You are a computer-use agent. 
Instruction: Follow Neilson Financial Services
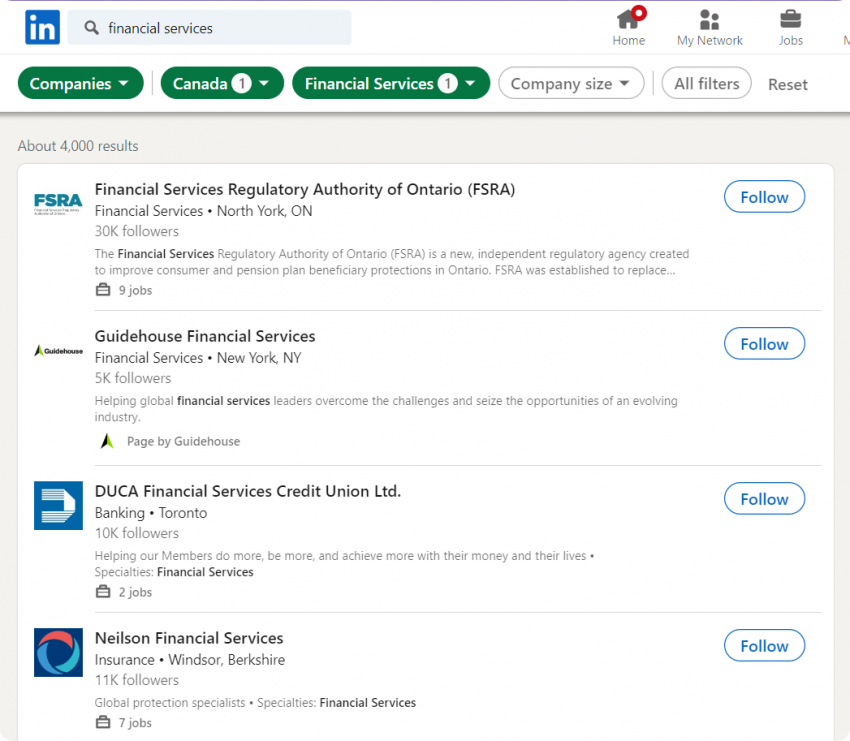coord(764,646)
